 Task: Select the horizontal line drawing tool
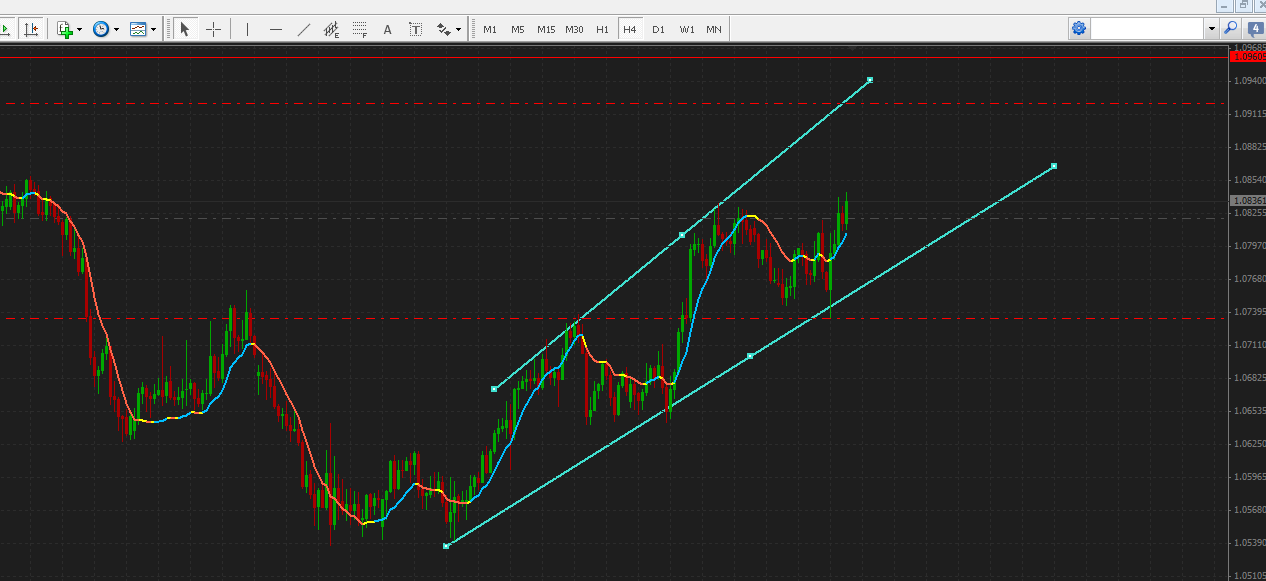coord(276,29)
